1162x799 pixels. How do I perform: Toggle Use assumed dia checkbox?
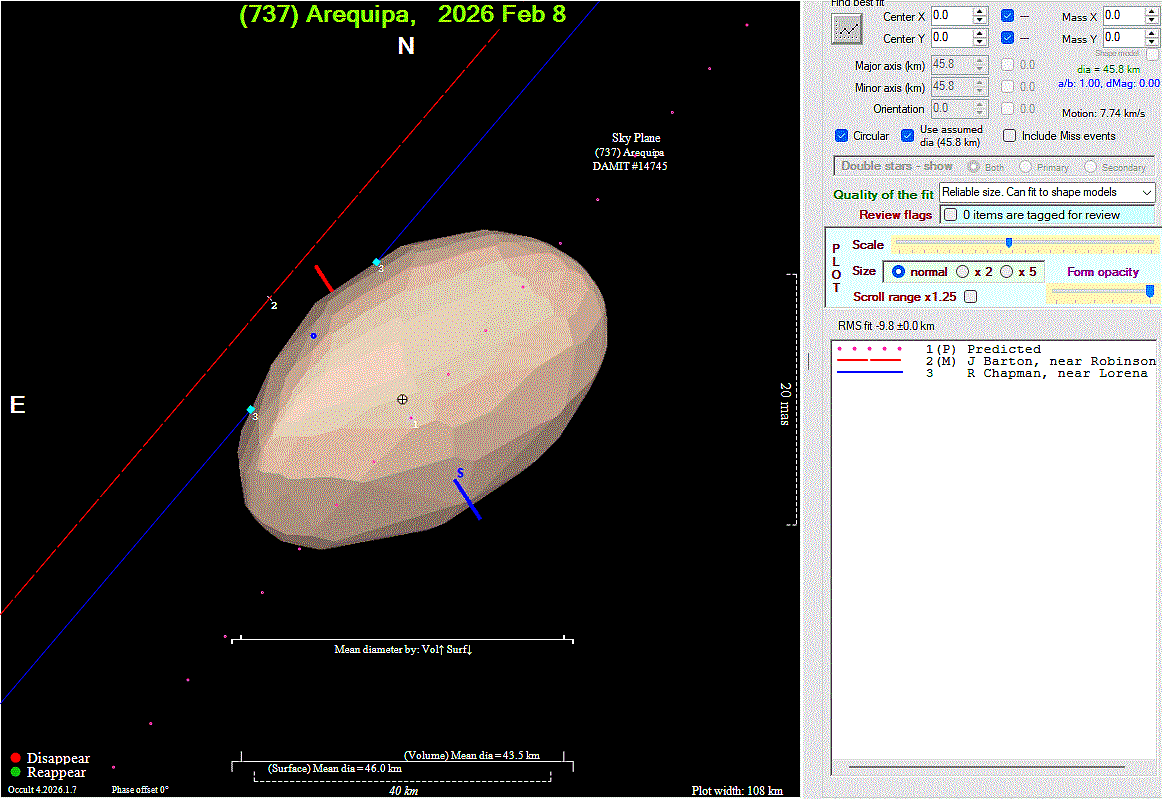[907, 136]
